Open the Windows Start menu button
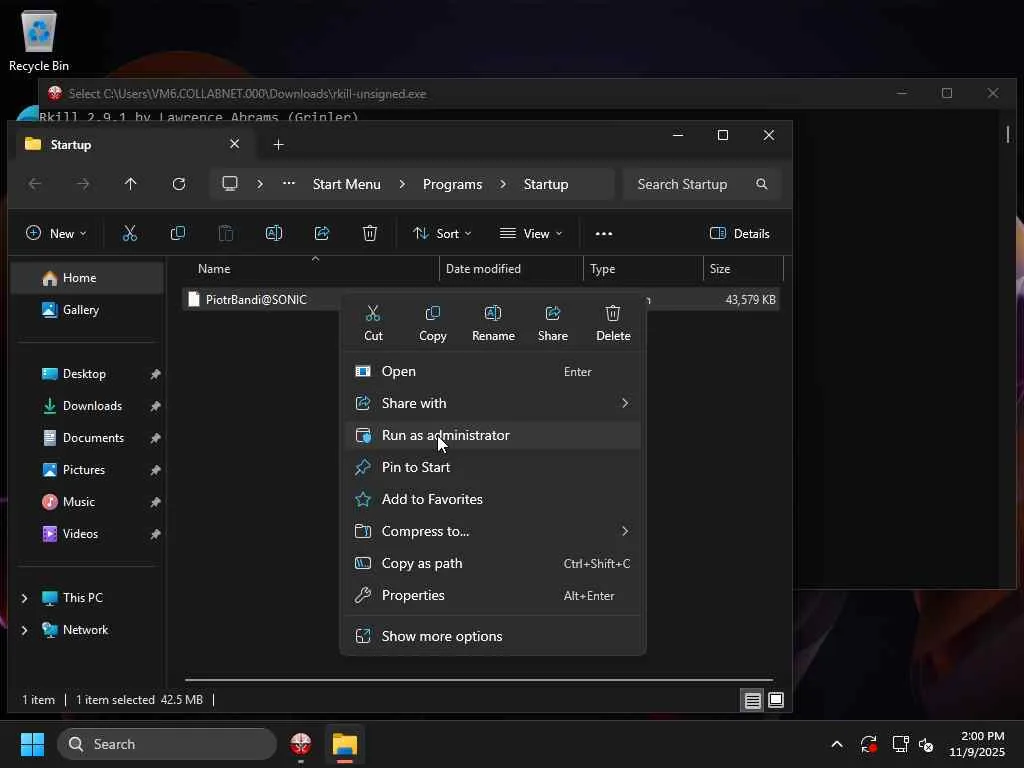 [x=32, y=744]
